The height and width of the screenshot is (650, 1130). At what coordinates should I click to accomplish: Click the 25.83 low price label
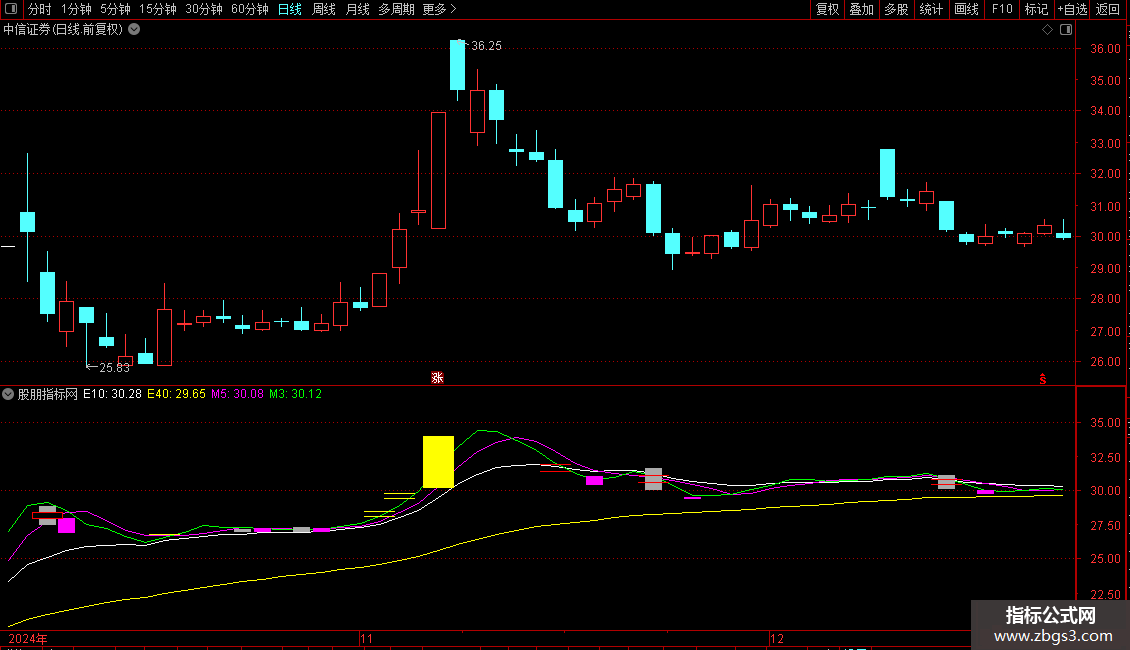[114, 368]
